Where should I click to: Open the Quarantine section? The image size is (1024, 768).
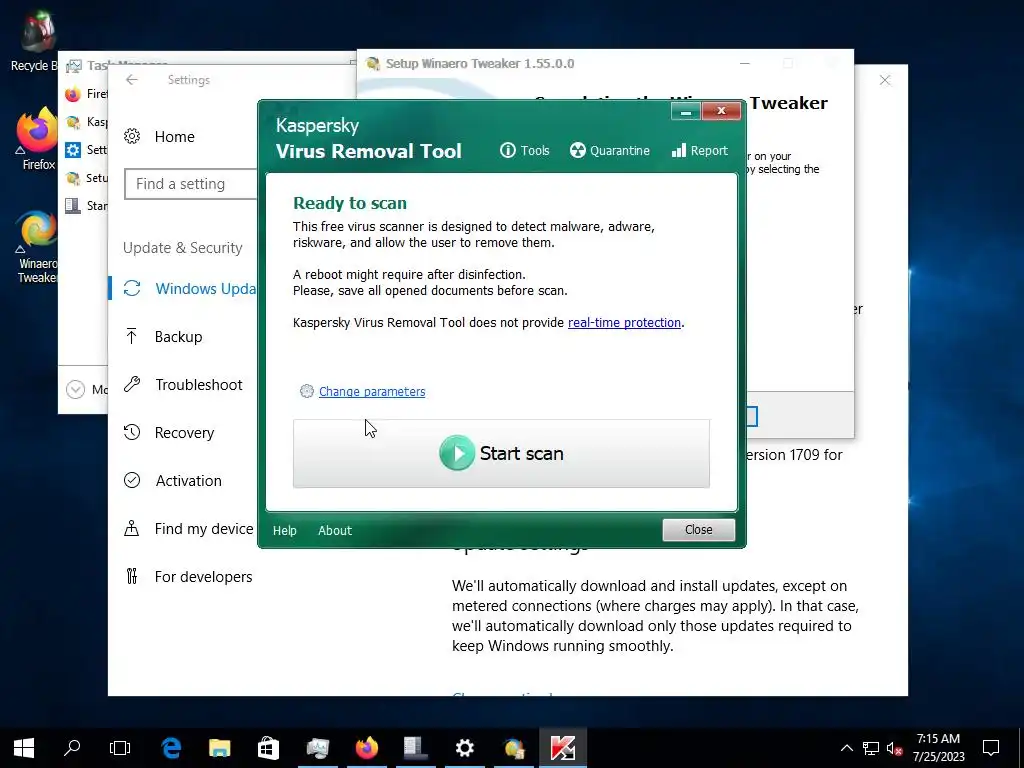point(609,150)
